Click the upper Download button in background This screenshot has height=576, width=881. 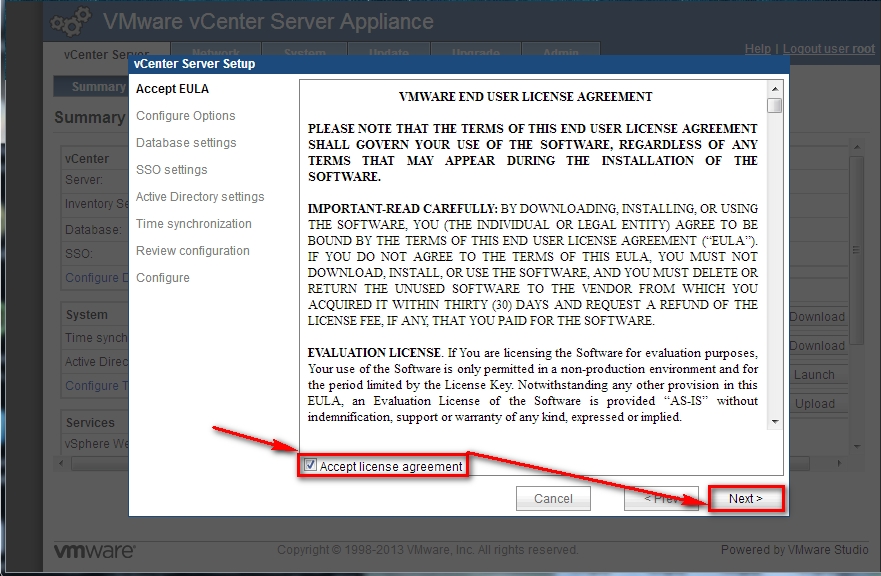tap(819, 316)
